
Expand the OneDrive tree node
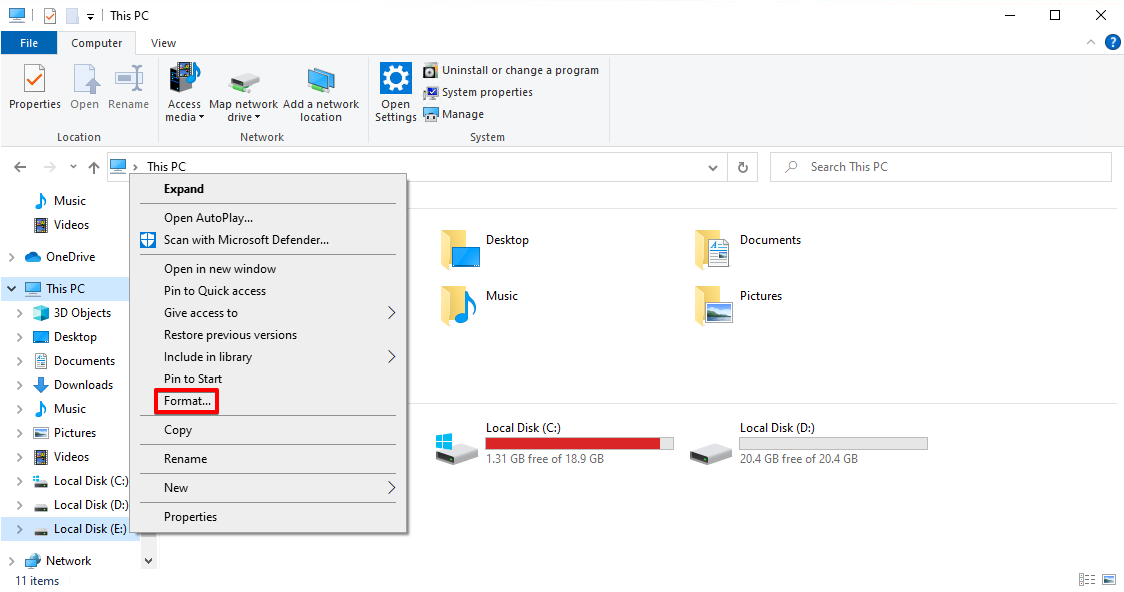click(x=12, y=257)
